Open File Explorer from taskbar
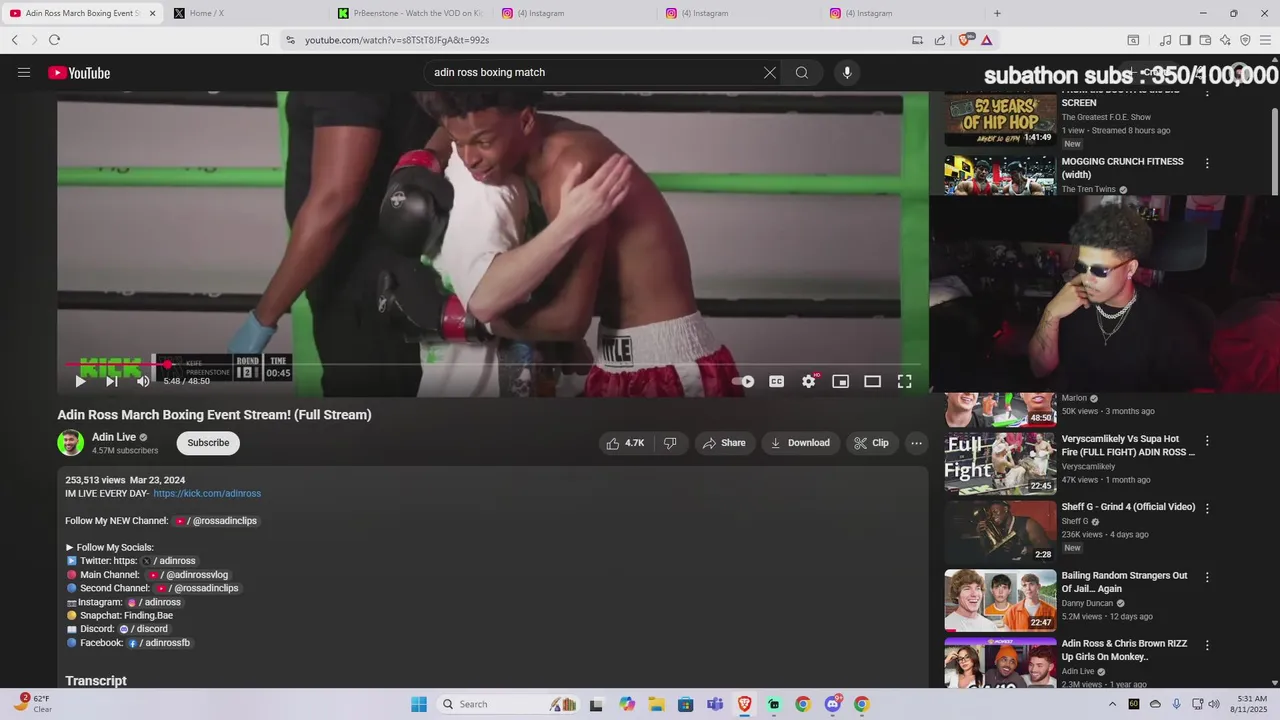1280x720 pixels. tap(656, 704)
